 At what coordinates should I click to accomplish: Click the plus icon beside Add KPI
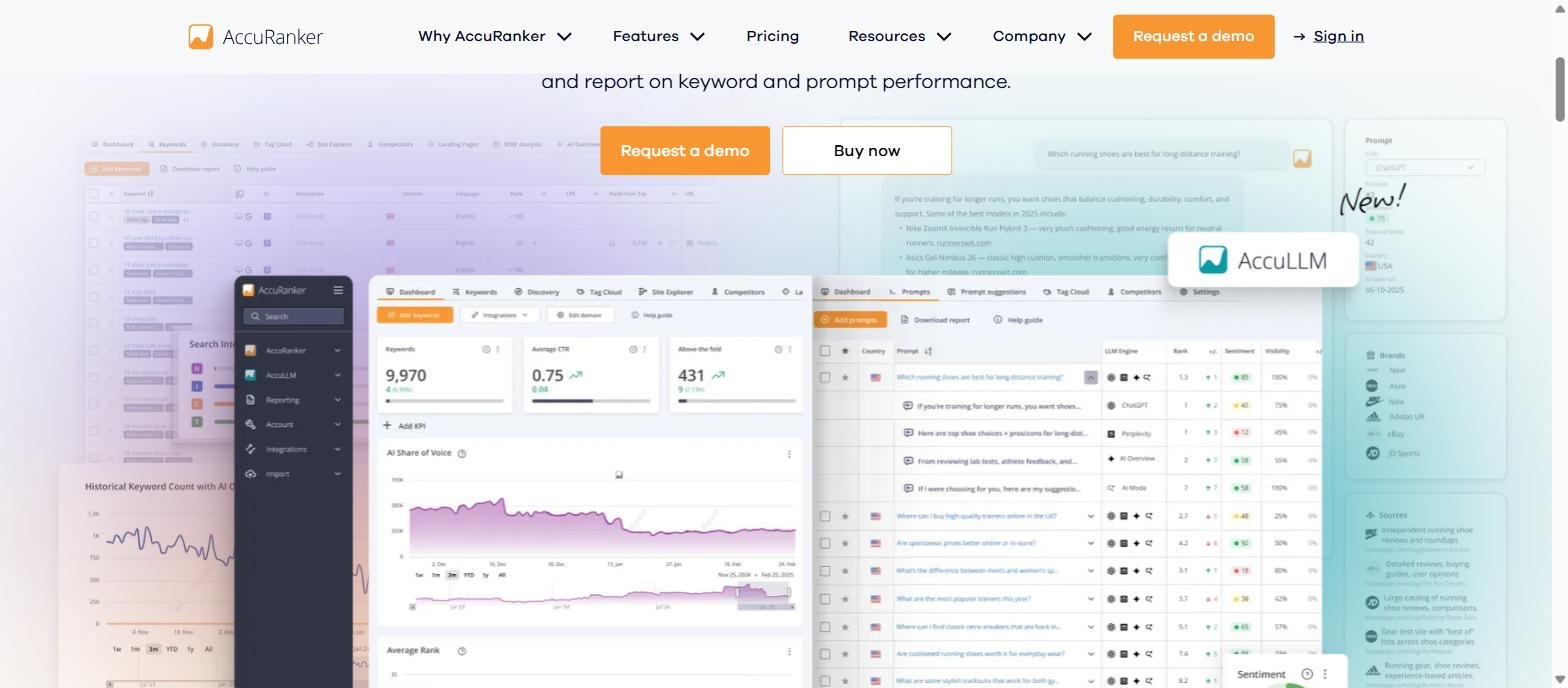tap(387, 425)
